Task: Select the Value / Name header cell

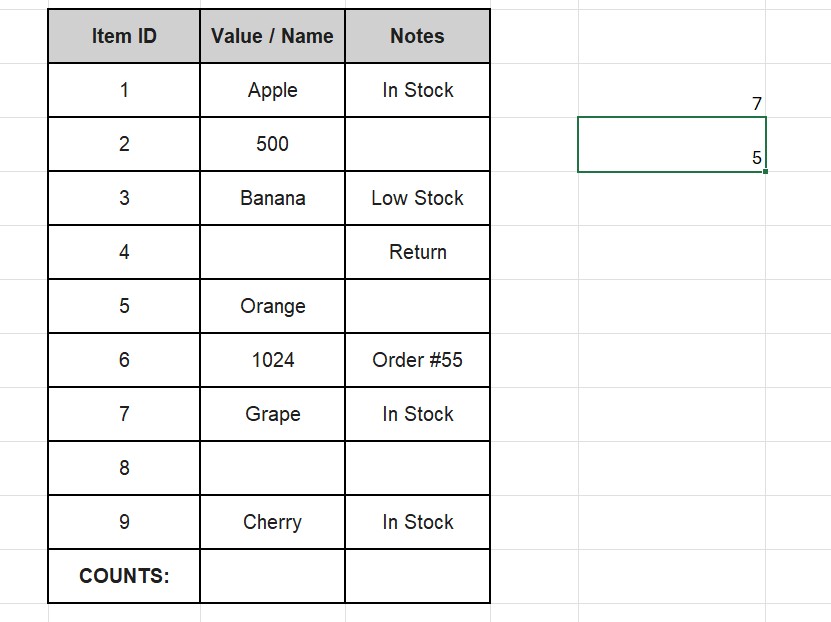Action: click(x=272, y=36)
